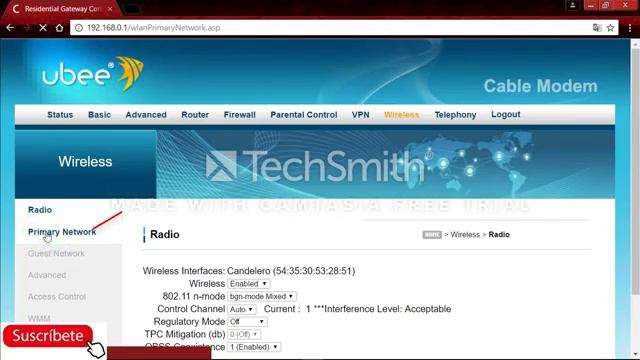Screen dimensions: 640x360
Task: Select the highlighted Wireless menu
Action: pos(402,115)
